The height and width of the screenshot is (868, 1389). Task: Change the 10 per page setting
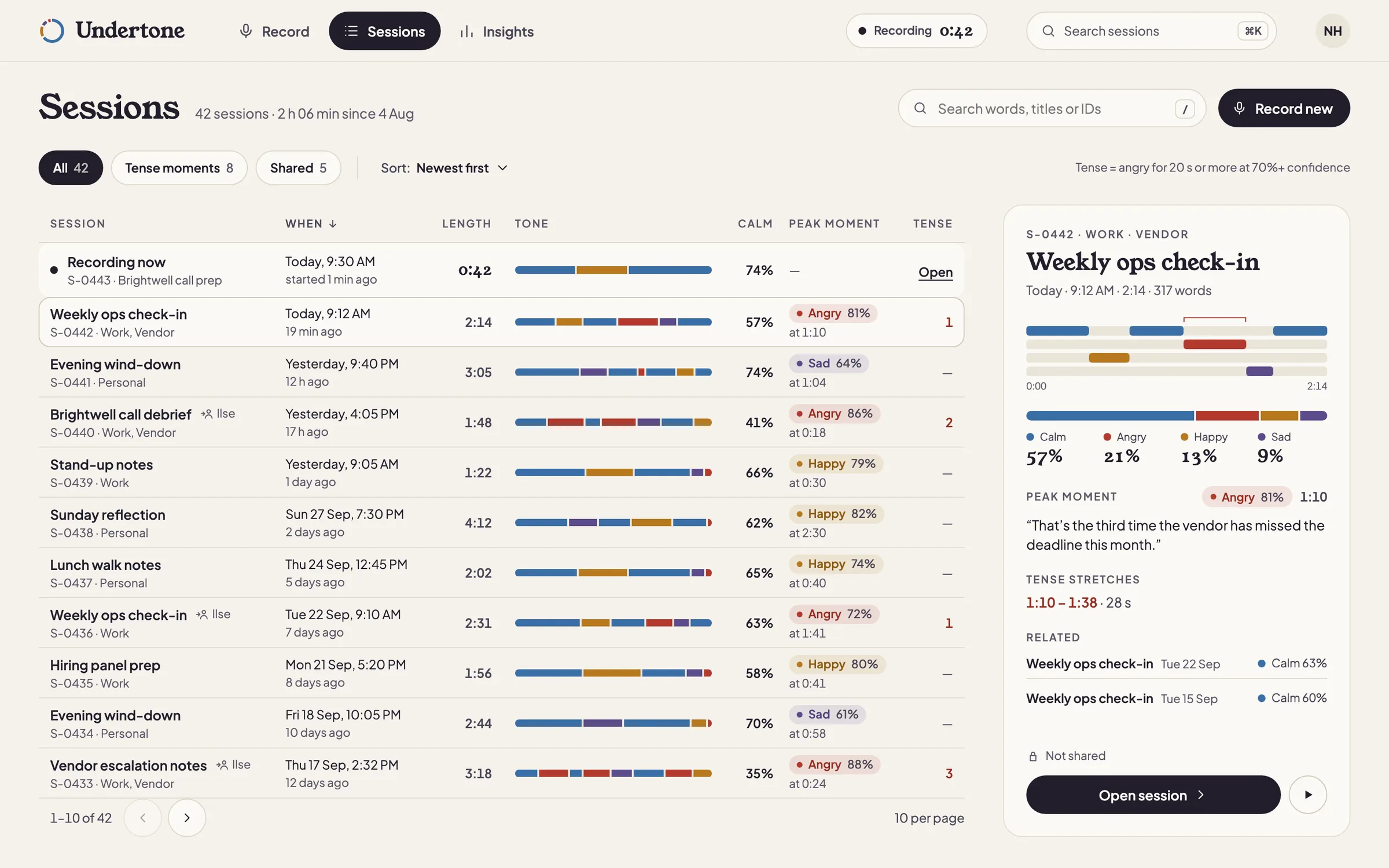tap(929, 818)
